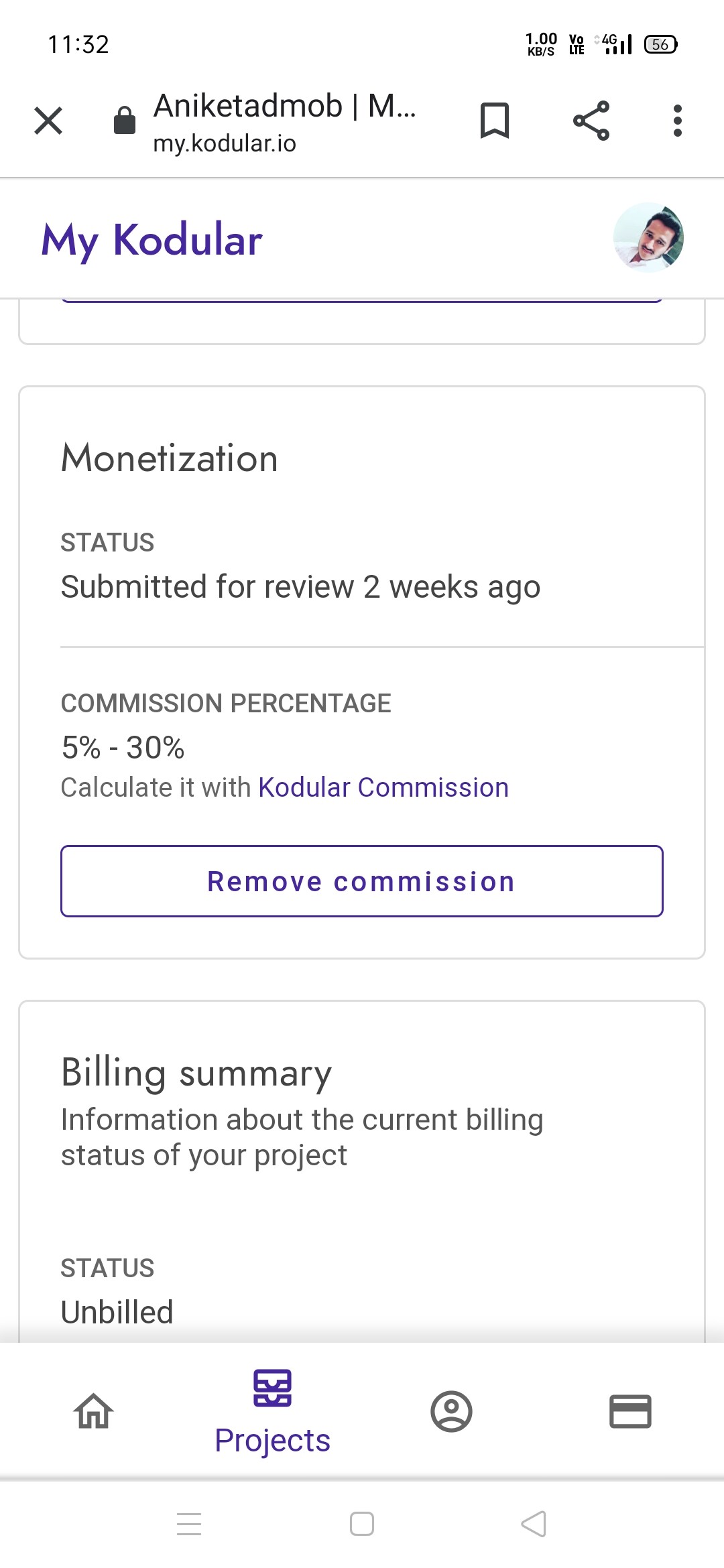This screenshot has width=724, height=1568.
Task: Open the profile avatar picture
Action: click(x=648, y=237)
